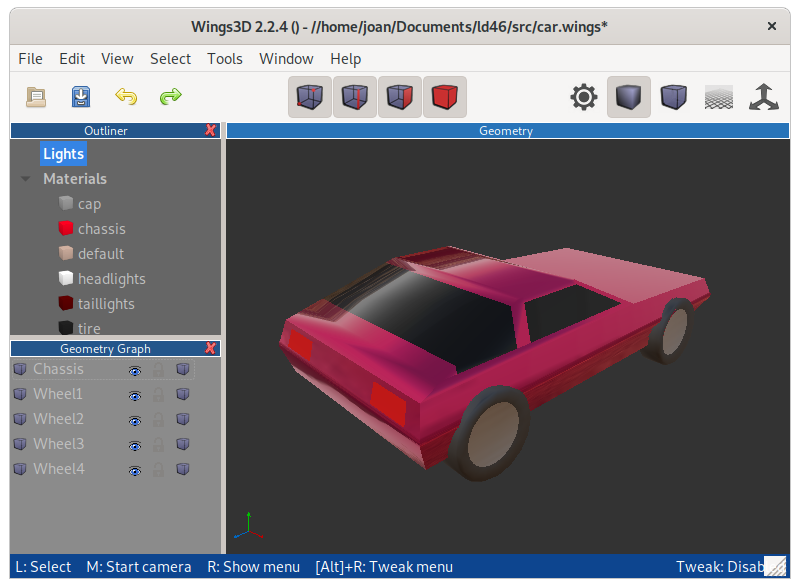
Task: Toggle lock on Wheel1 object
Action: tap(159, 395)
